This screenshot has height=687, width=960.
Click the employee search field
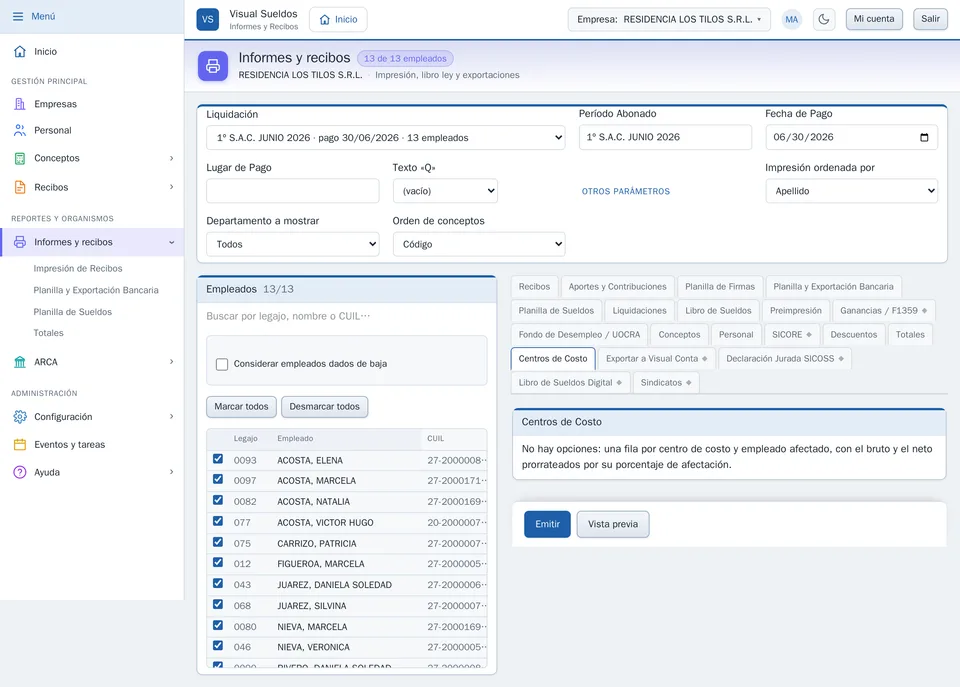click(347, 316)
